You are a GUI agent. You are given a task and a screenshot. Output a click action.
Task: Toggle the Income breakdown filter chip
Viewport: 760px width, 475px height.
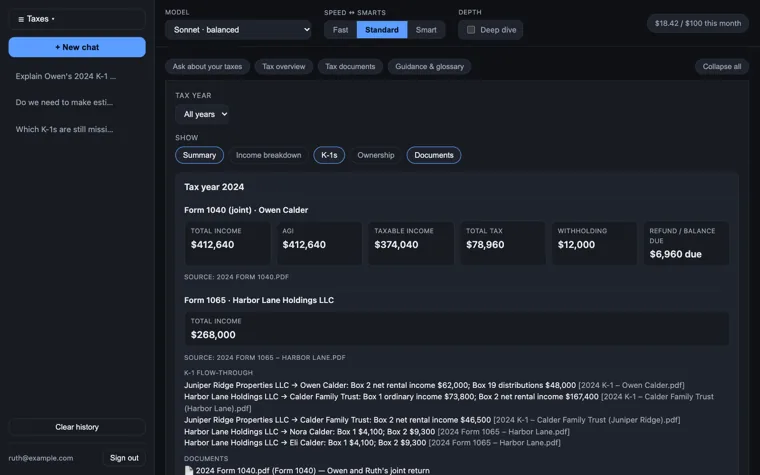coord(269,155)
